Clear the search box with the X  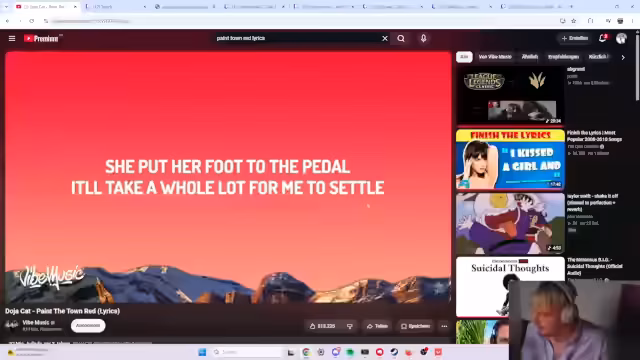click(385, 38)
